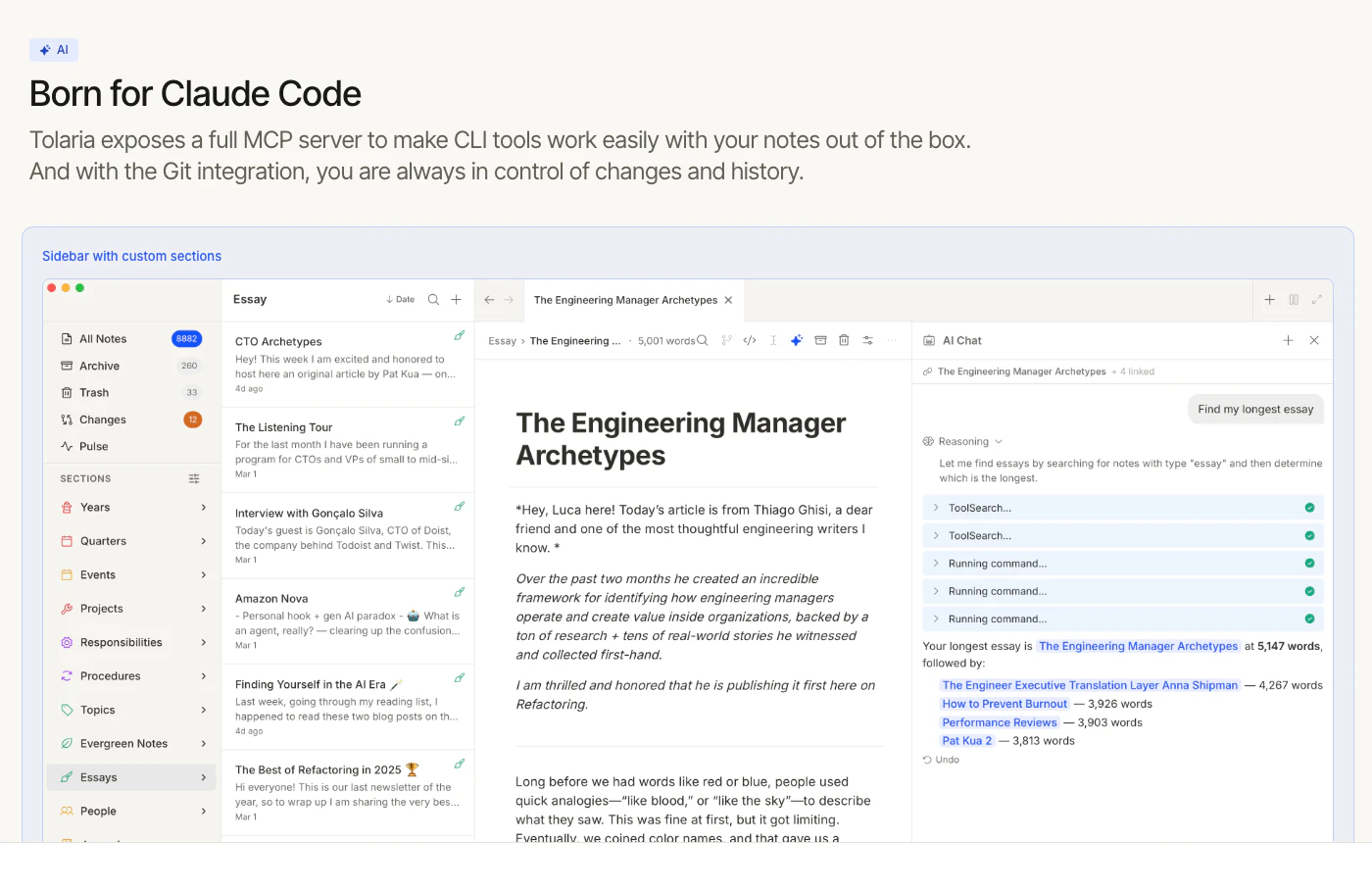The height and width of the screenshot is (891, 1372).
Task: Click the Procedures cycle icon
Action: point(67,676)
